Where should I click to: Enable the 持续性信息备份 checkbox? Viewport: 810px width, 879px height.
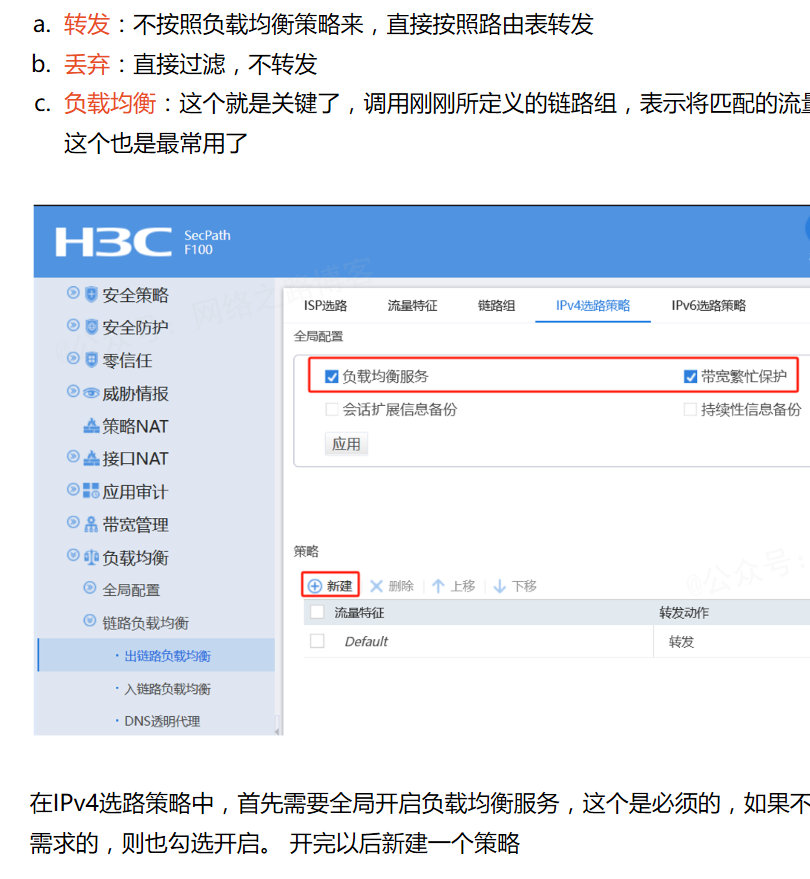point(690,409)
